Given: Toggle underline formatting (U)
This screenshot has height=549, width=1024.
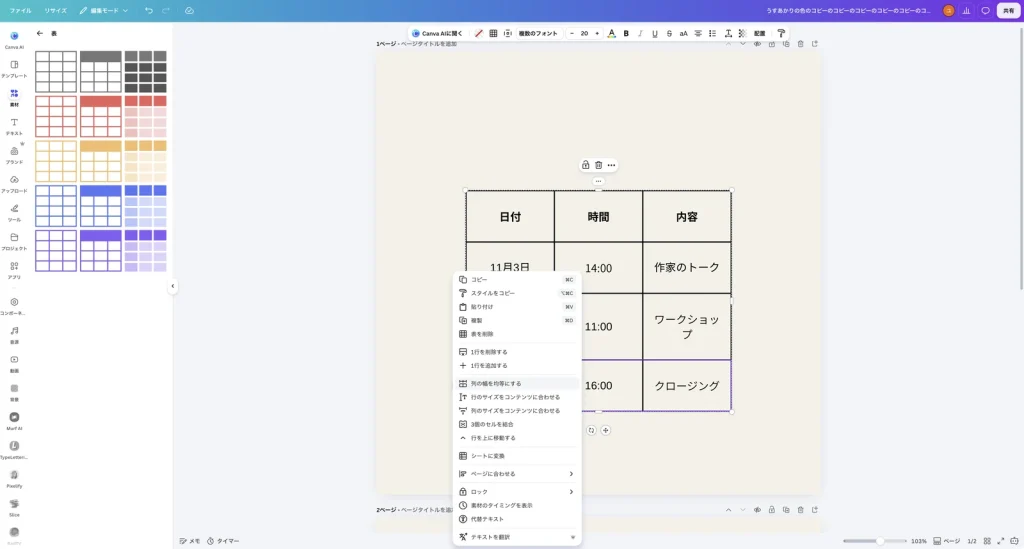Looking at the screenshot, I should click(x=654, y=33).
